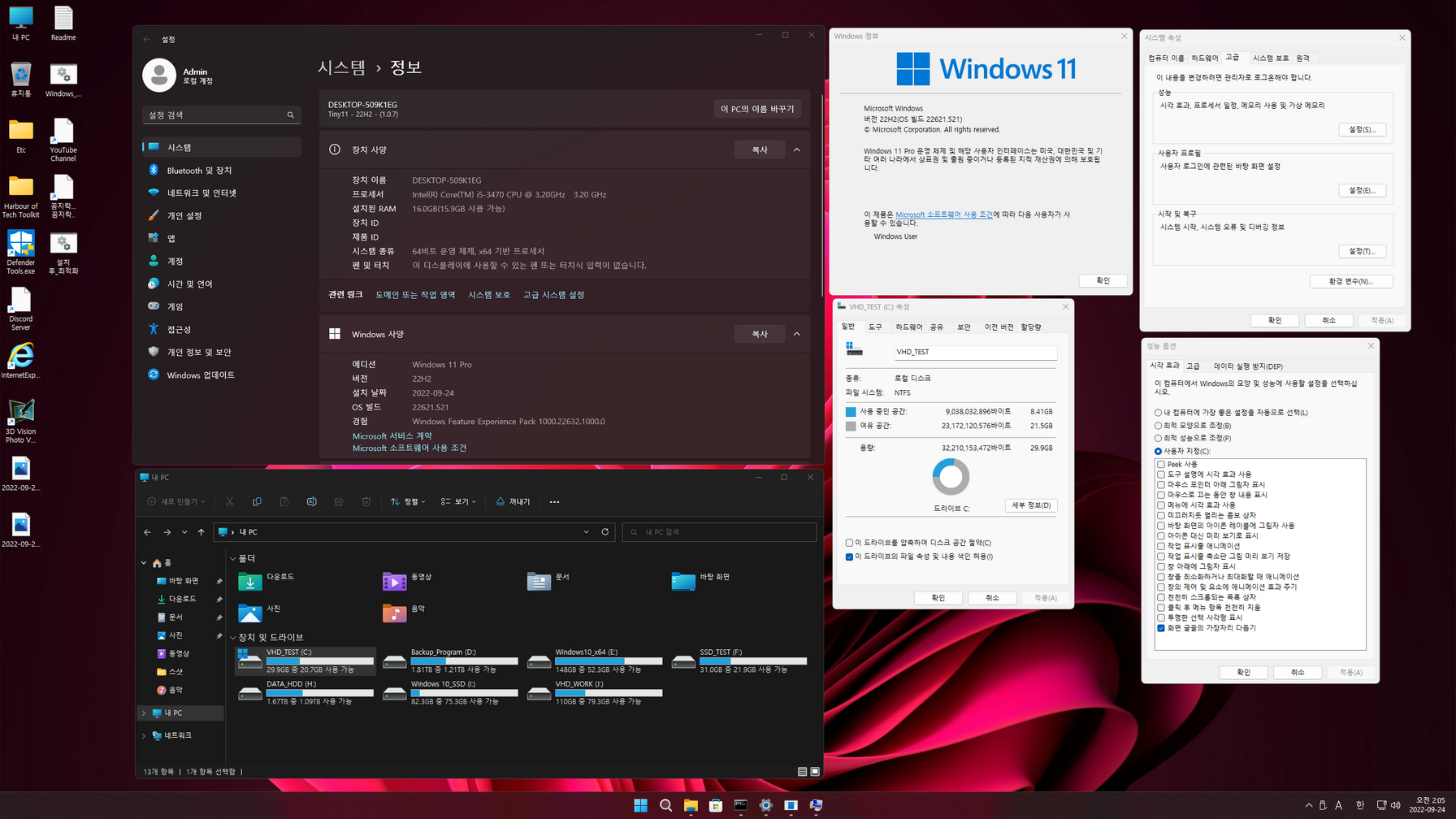Select the Defender Tools.exe desktop icon
This screenshot has height=819, width=1456.
pyautogui.click(x=20, y=252)
